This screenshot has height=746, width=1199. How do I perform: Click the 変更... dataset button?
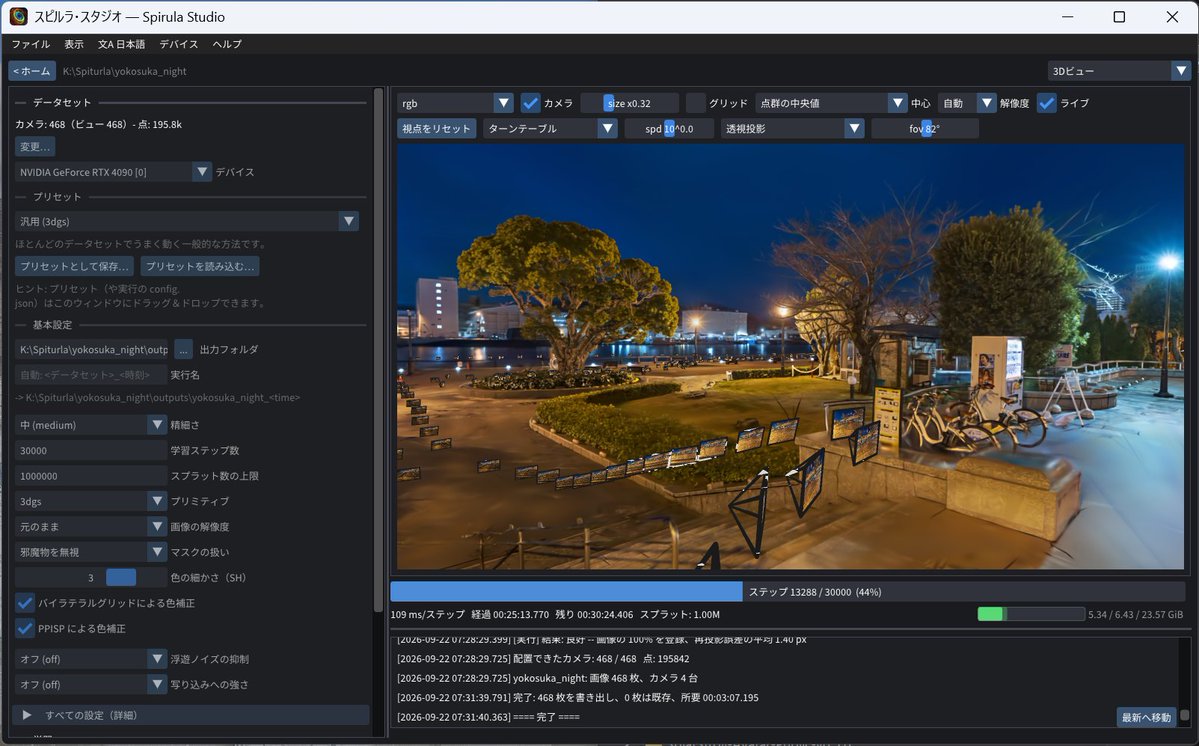pyautogui.click(x=35, y=147)
